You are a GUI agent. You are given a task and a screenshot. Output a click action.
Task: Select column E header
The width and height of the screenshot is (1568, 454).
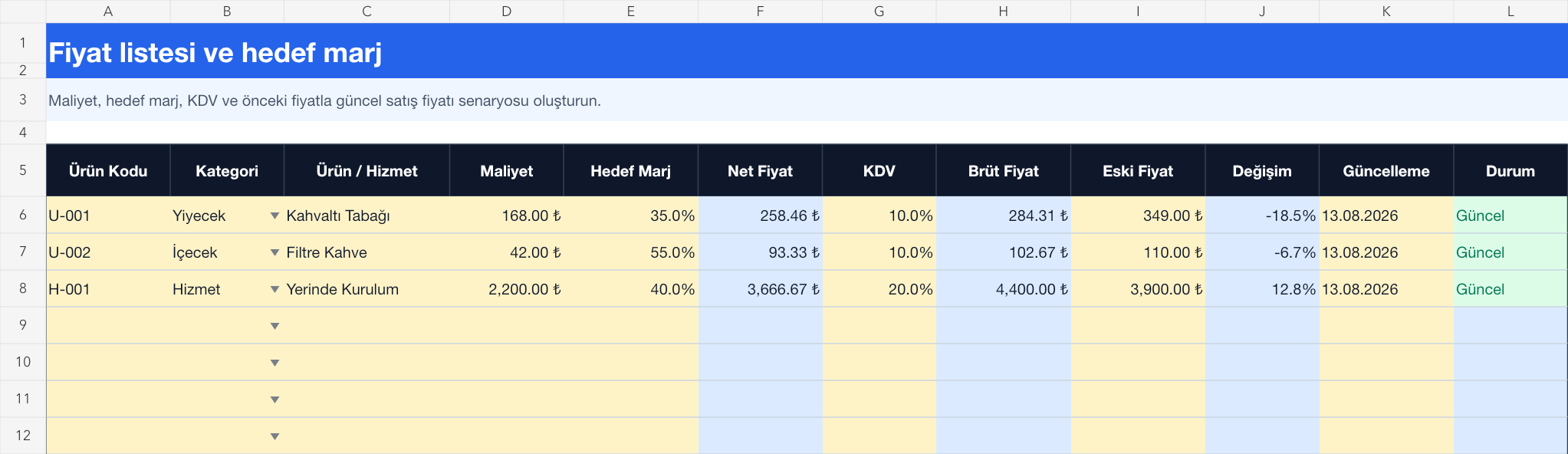630,12
